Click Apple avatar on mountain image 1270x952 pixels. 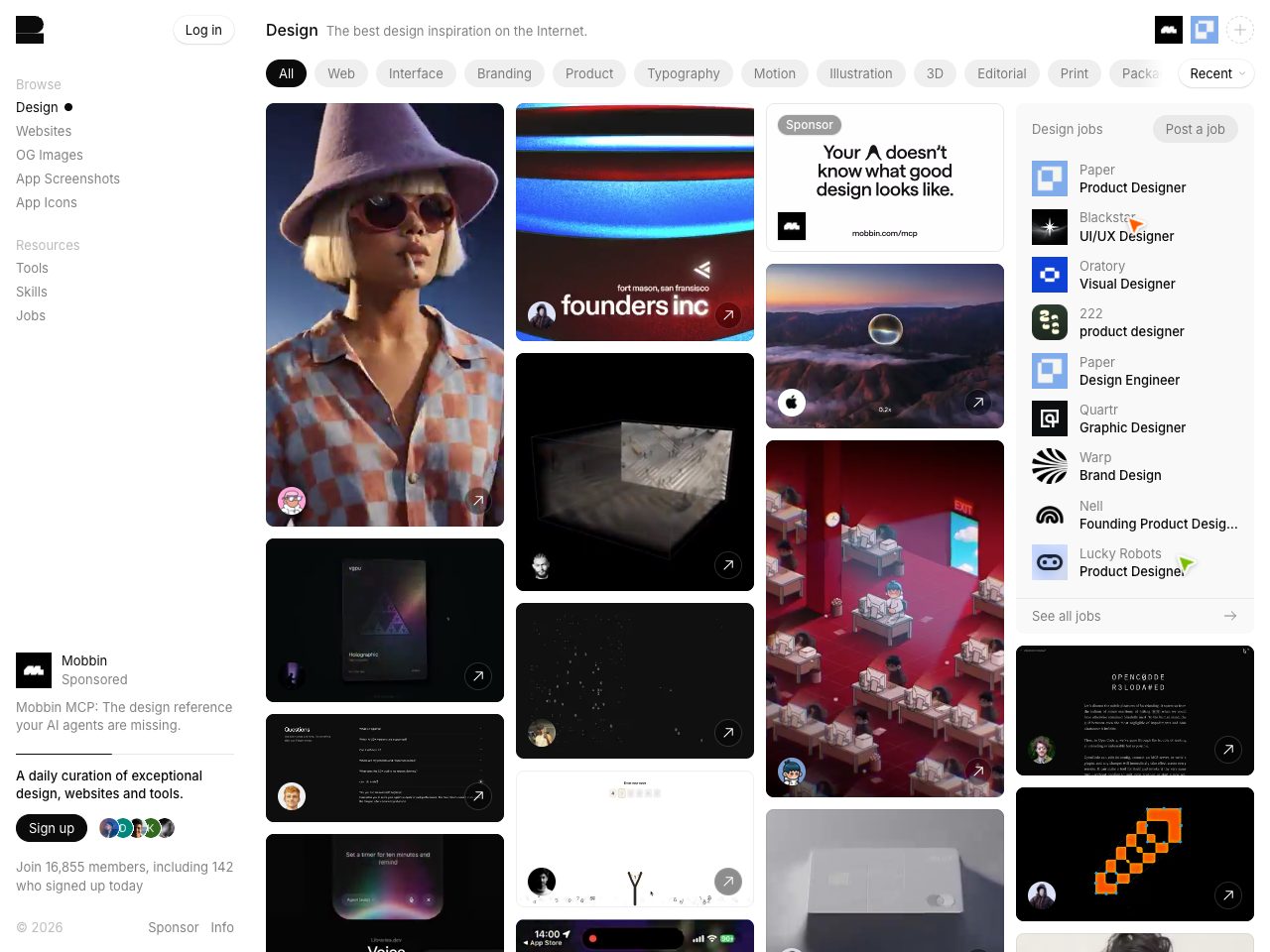tap(792, 403)
